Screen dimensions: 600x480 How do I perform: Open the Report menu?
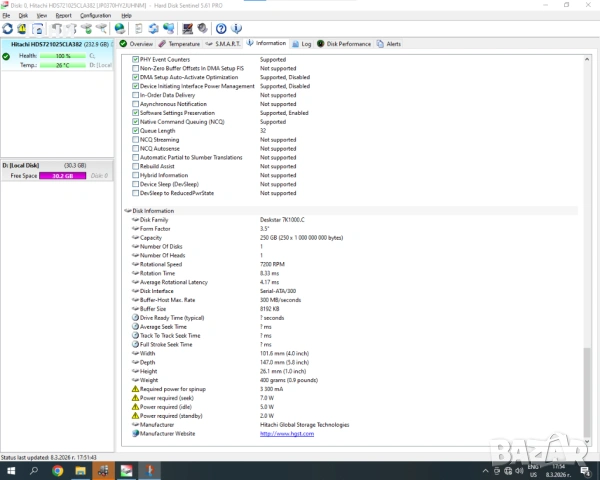(x=63, y=16)
